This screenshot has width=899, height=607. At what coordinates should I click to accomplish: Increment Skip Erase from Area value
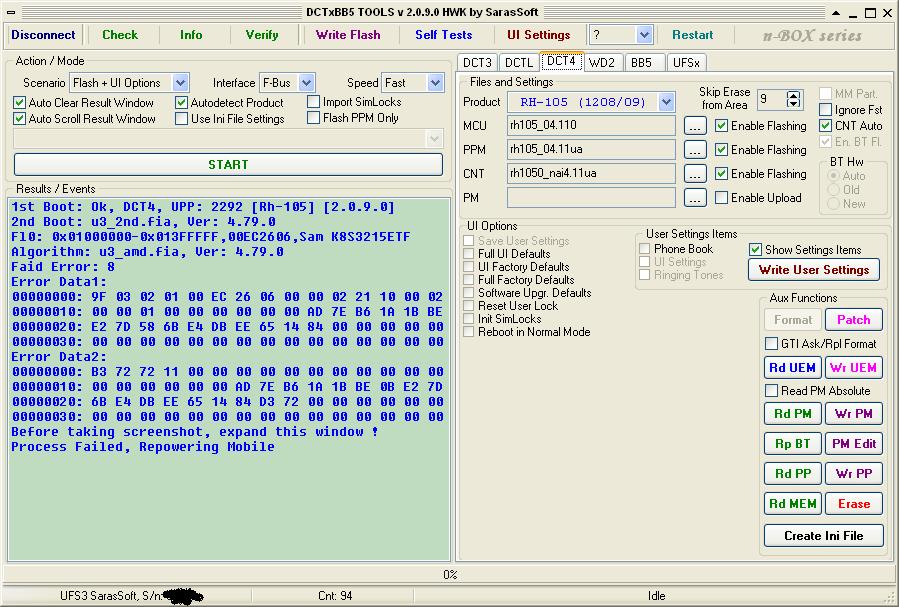tap(794, 95)
